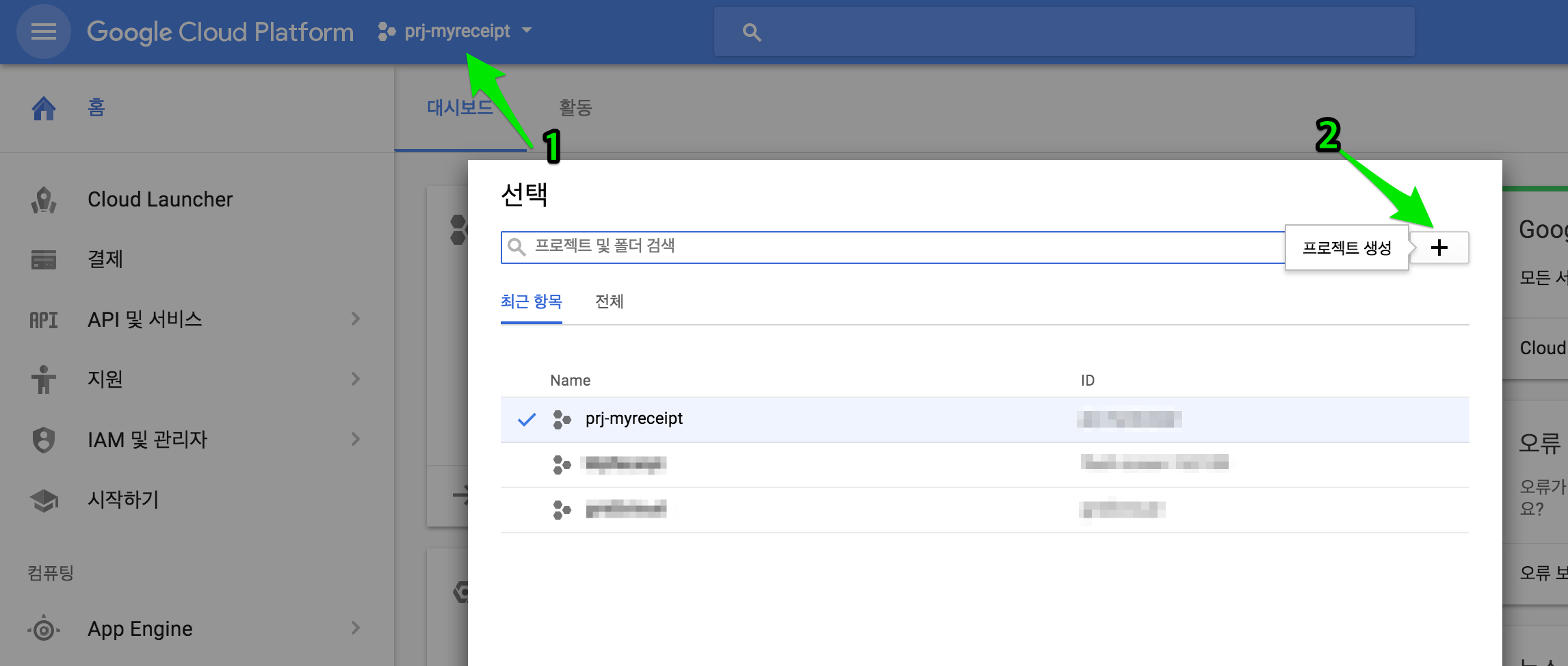Expand API 및 서비스 submenu chevron

click(355, 319)
